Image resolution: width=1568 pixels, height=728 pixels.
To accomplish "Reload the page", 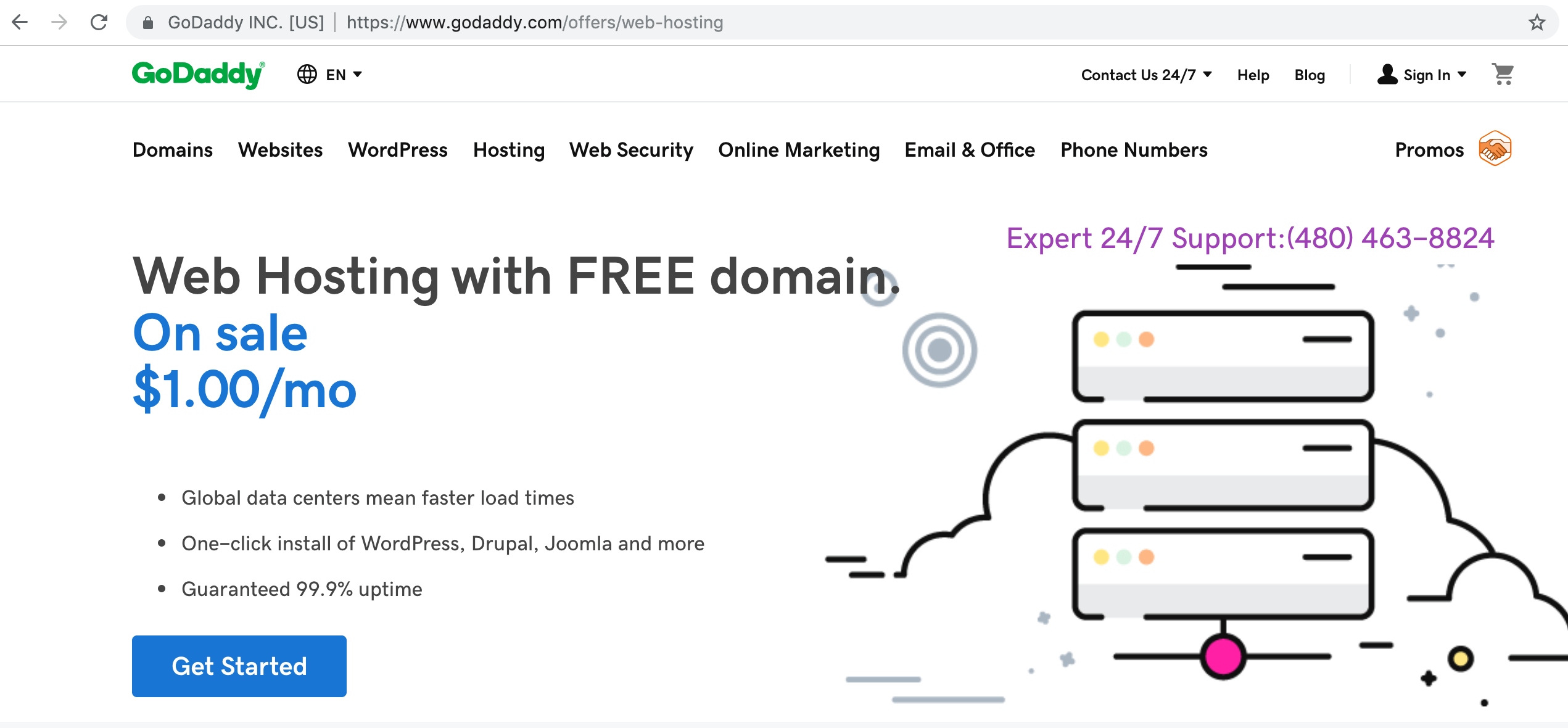I will tap(99, 22).
